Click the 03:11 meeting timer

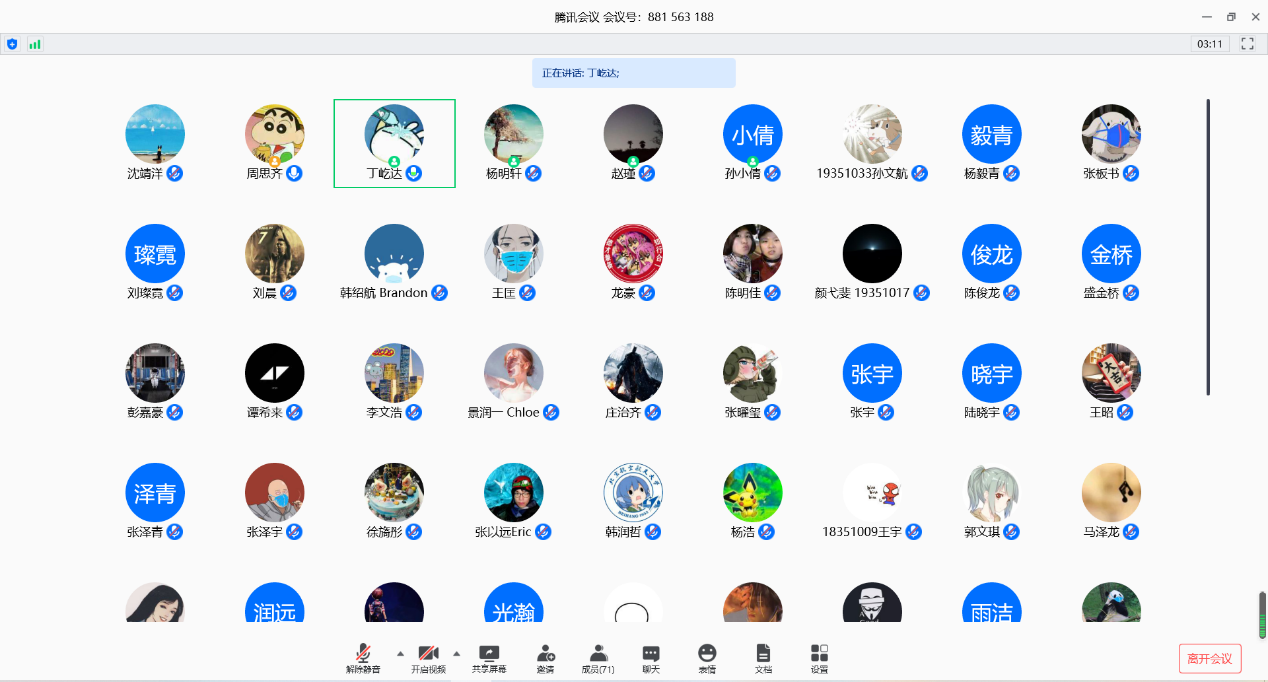click(x=1210, y=44)
